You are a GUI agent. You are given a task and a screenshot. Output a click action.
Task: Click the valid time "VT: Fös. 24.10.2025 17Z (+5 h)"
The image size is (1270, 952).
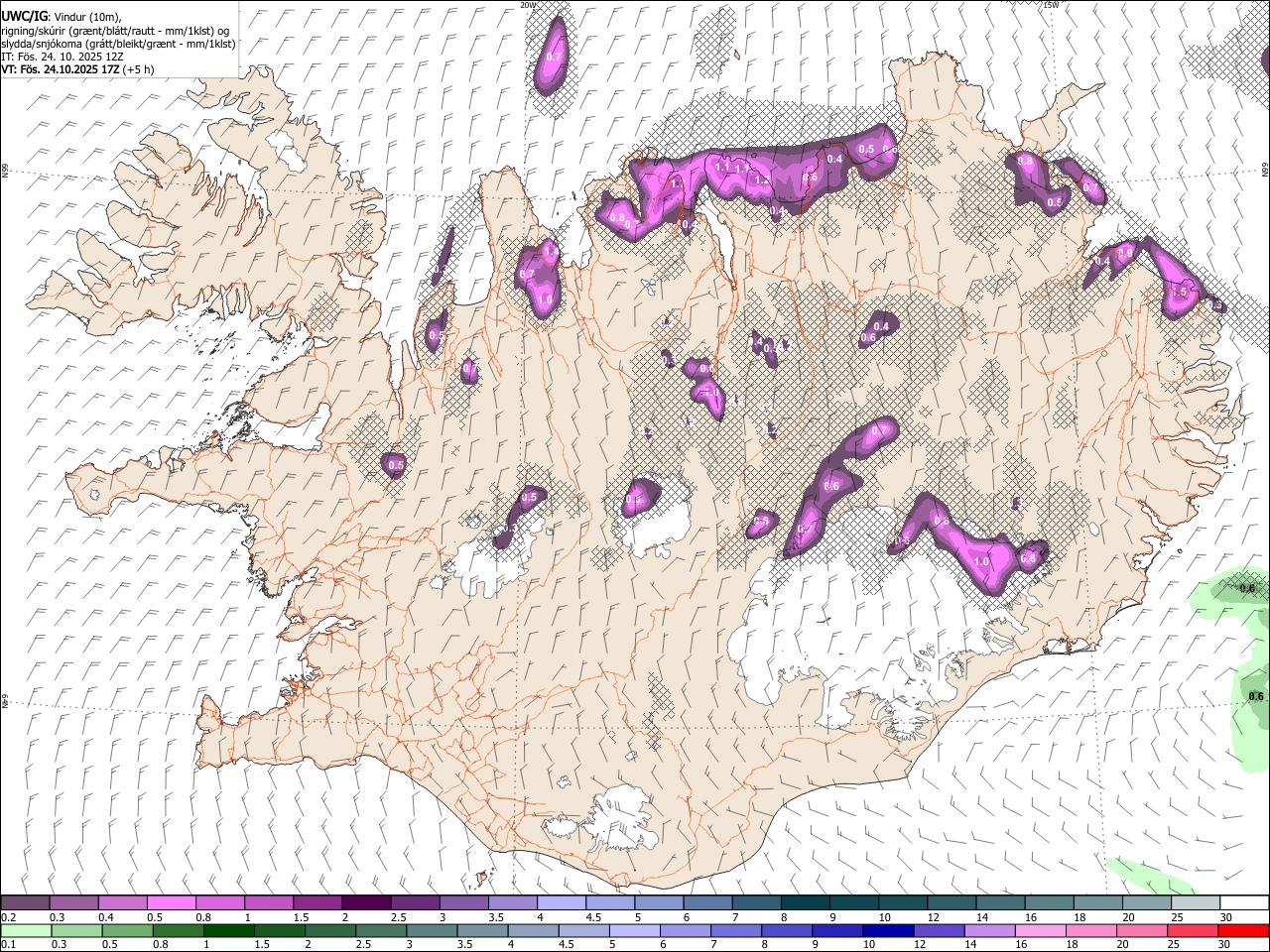click(77, 69)
